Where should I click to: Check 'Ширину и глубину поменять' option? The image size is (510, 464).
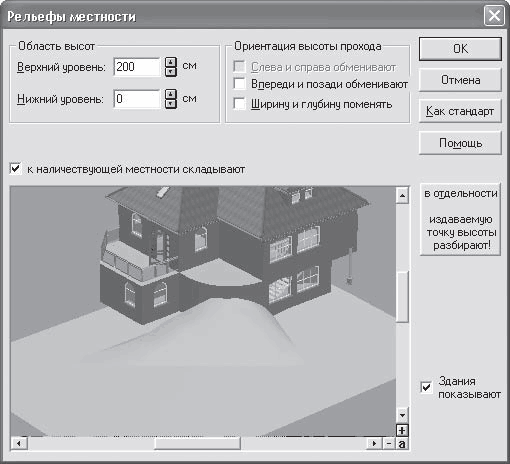[240, 104]
